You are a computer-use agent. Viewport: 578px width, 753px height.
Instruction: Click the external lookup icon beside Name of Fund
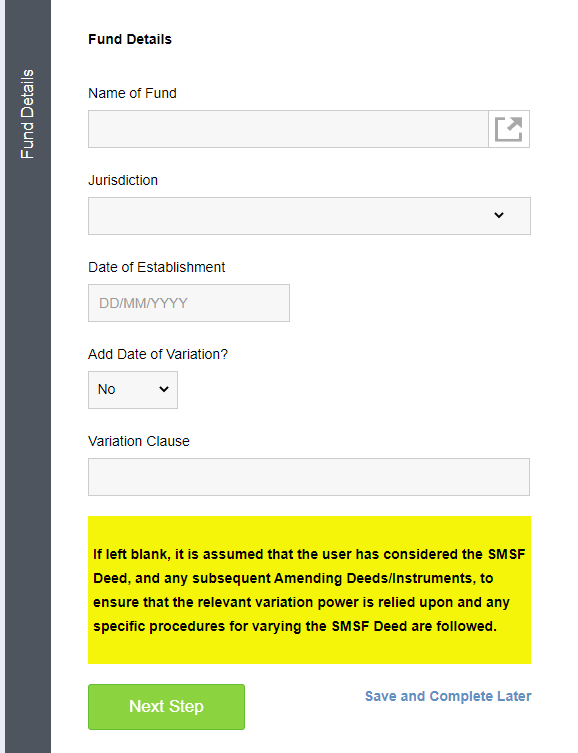509,129
